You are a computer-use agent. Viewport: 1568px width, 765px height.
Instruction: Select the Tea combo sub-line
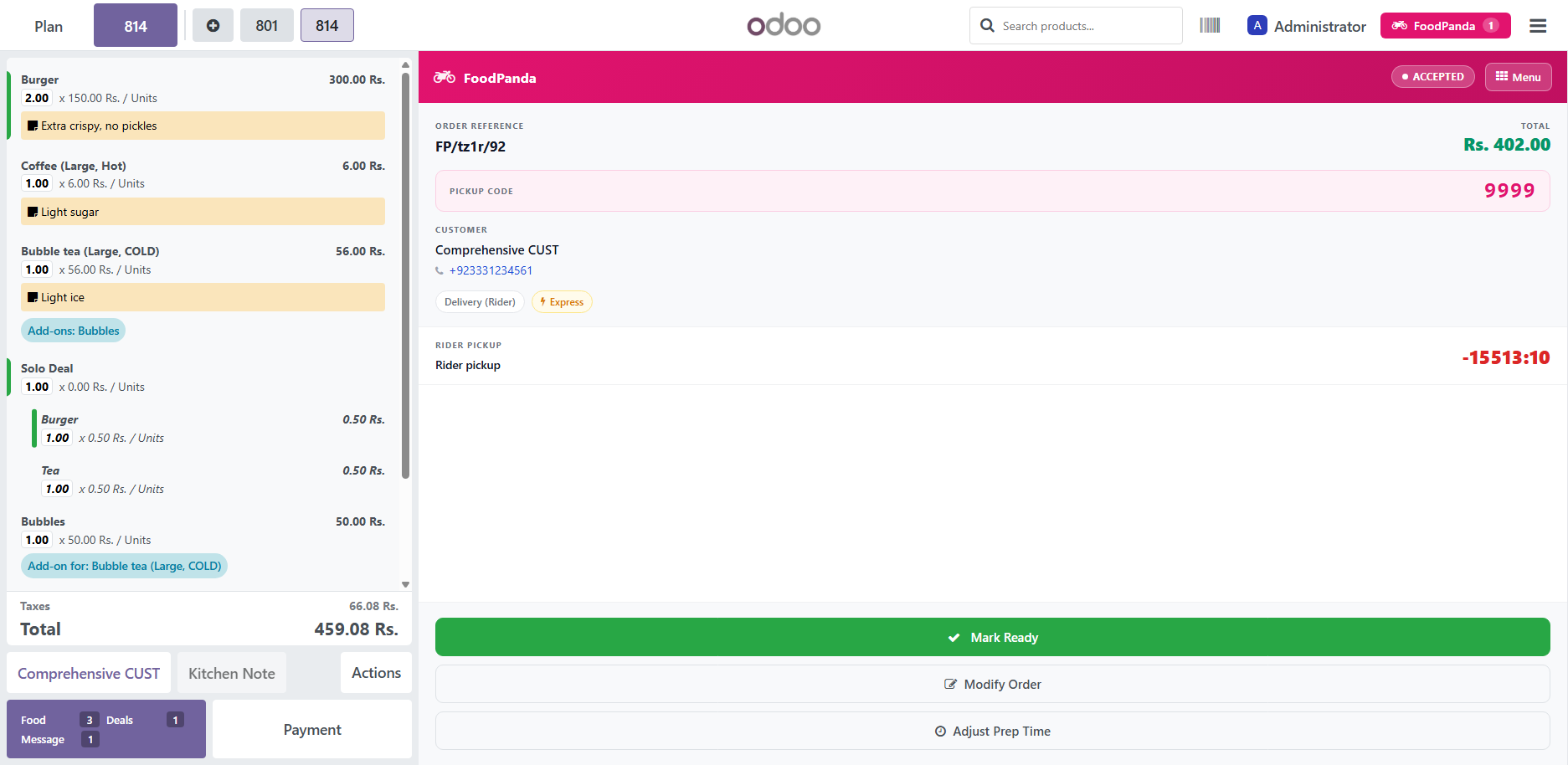[x=213, y=480]
